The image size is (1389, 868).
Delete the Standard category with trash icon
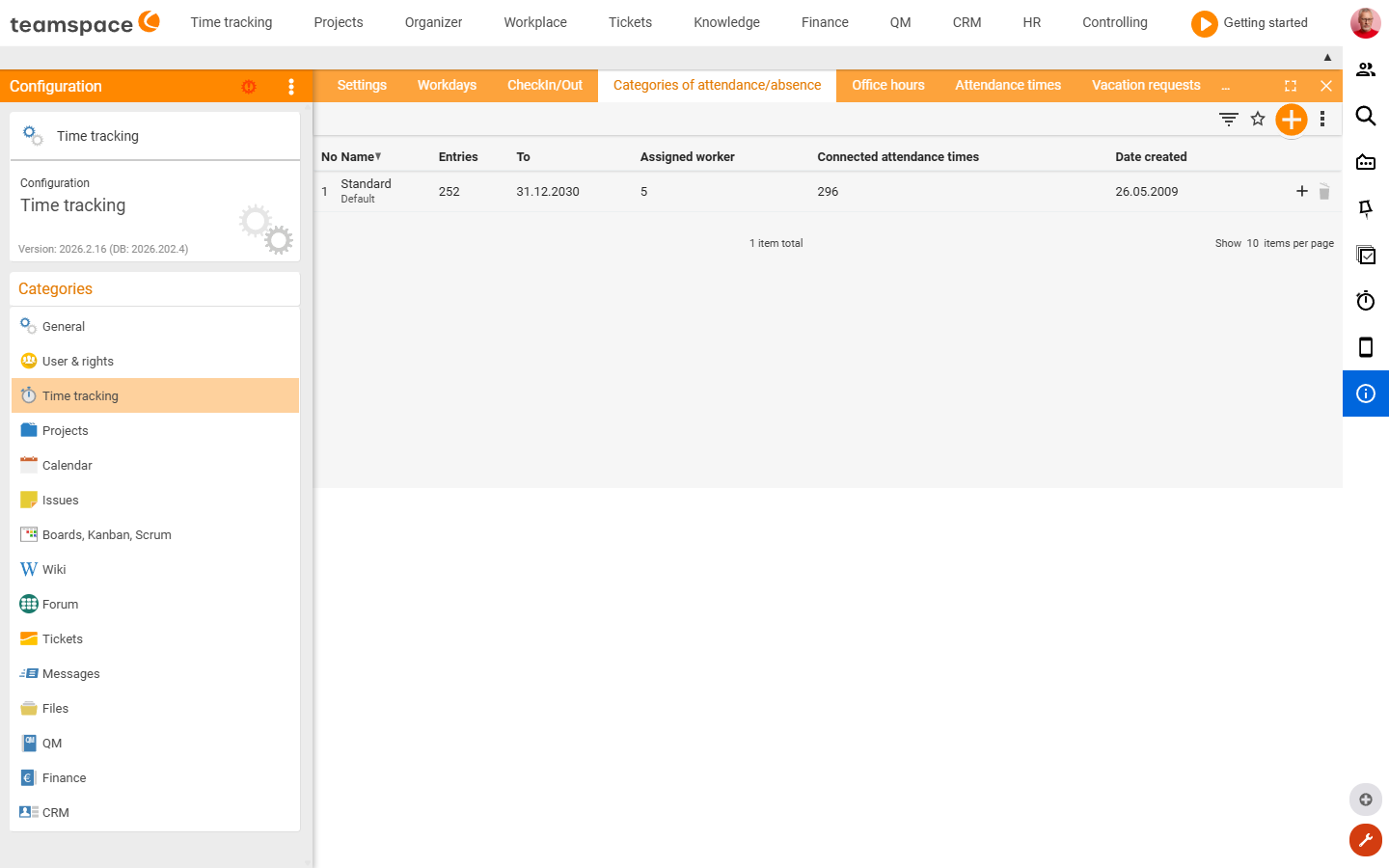coord(1324,192)
